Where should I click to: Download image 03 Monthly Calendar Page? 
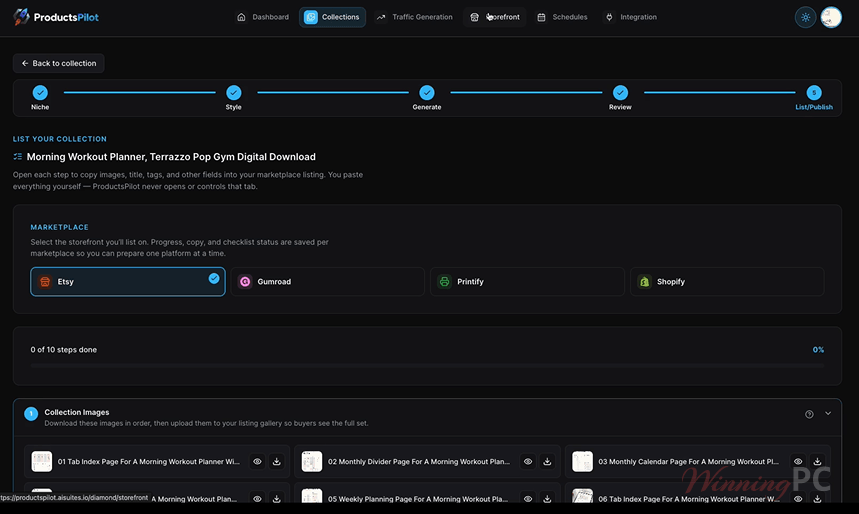(817, 461)
